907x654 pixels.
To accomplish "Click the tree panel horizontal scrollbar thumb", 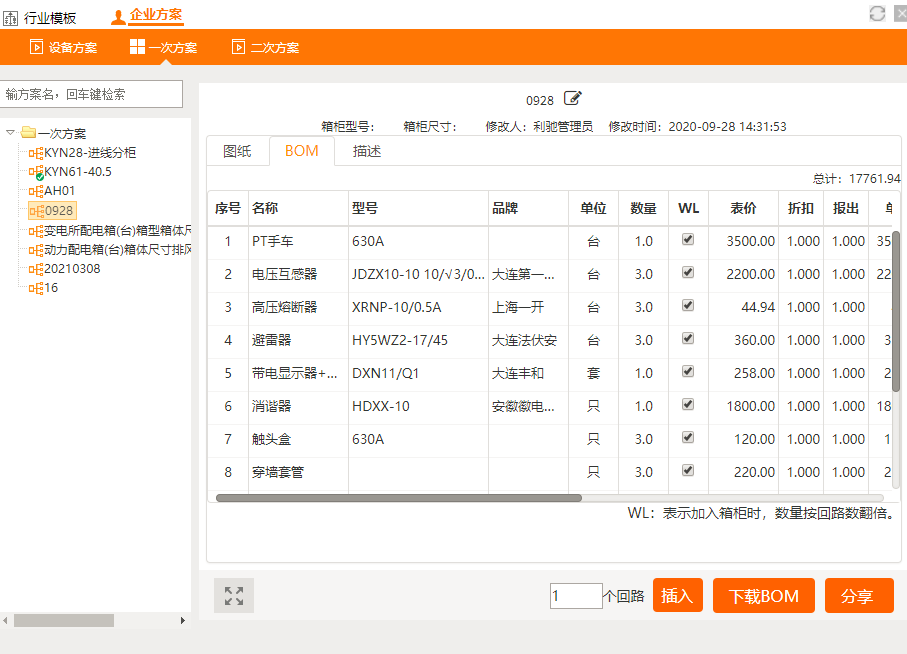I will (64, 620).
